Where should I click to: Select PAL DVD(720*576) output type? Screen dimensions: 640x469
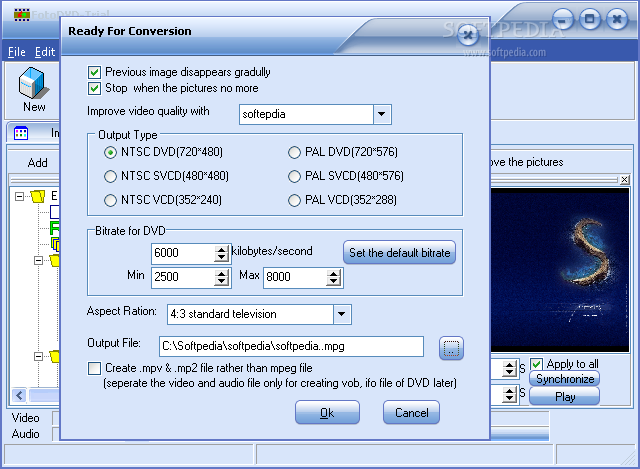tap(294, 153)
